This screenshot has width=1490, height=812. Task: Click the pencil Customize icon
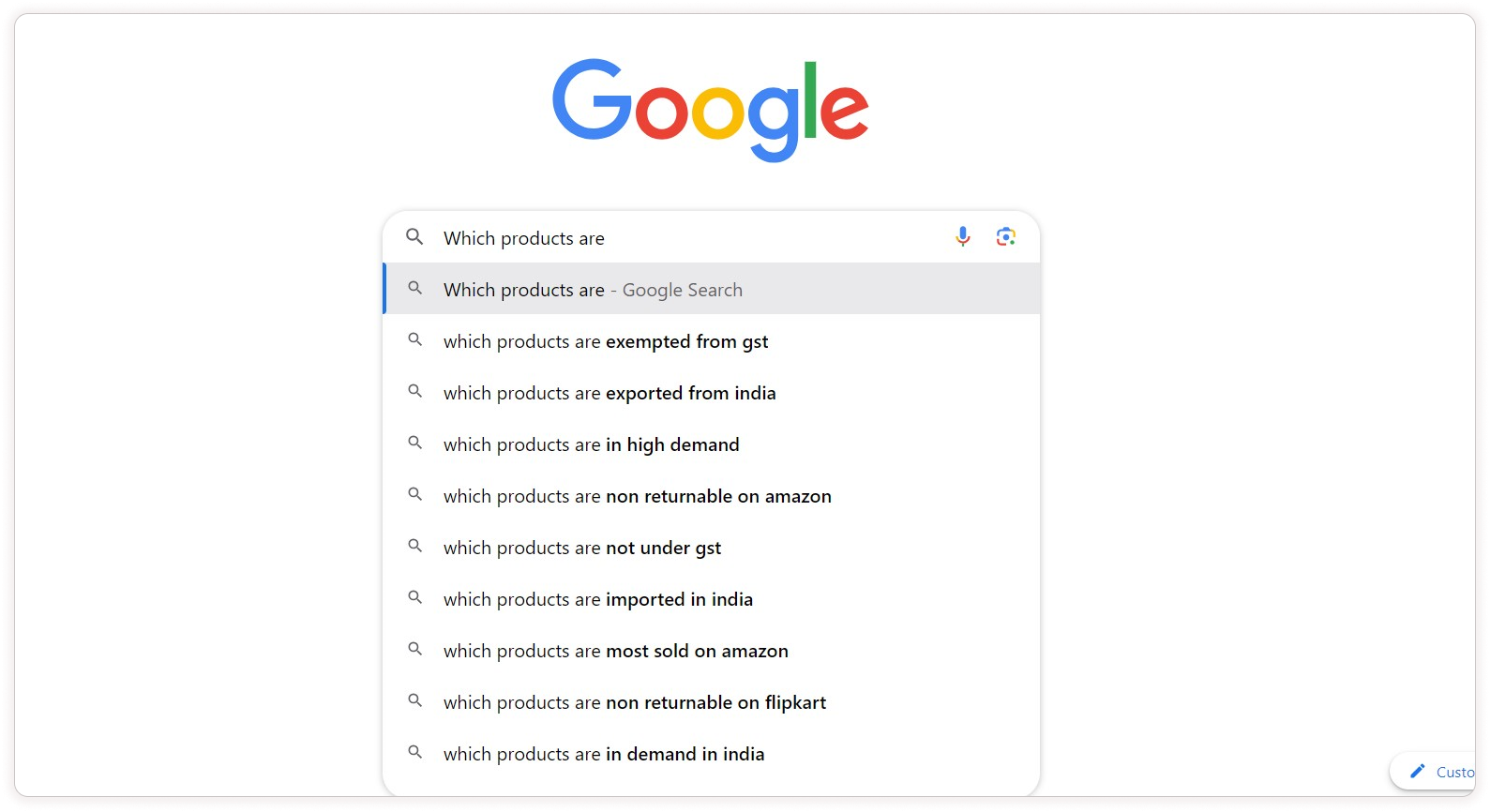pyautogui.click(x=1417, y=771)
